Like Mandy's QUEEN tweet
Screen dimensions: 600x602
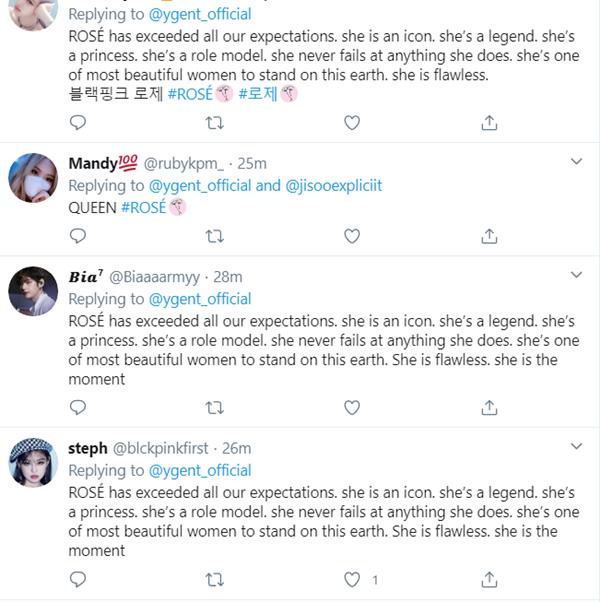point(352,236)
